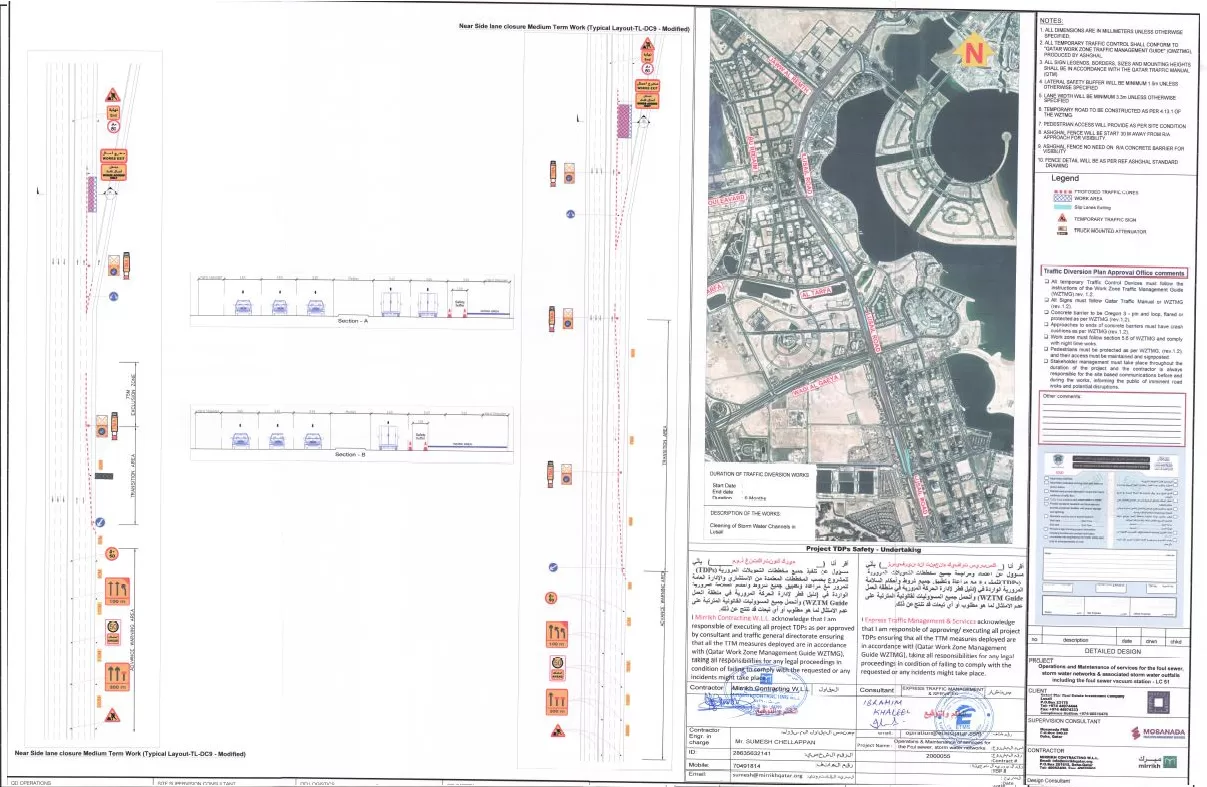Click the hatched work area in left layout
The height and width of the screenshot is (787, 1207).
(92, 193)
